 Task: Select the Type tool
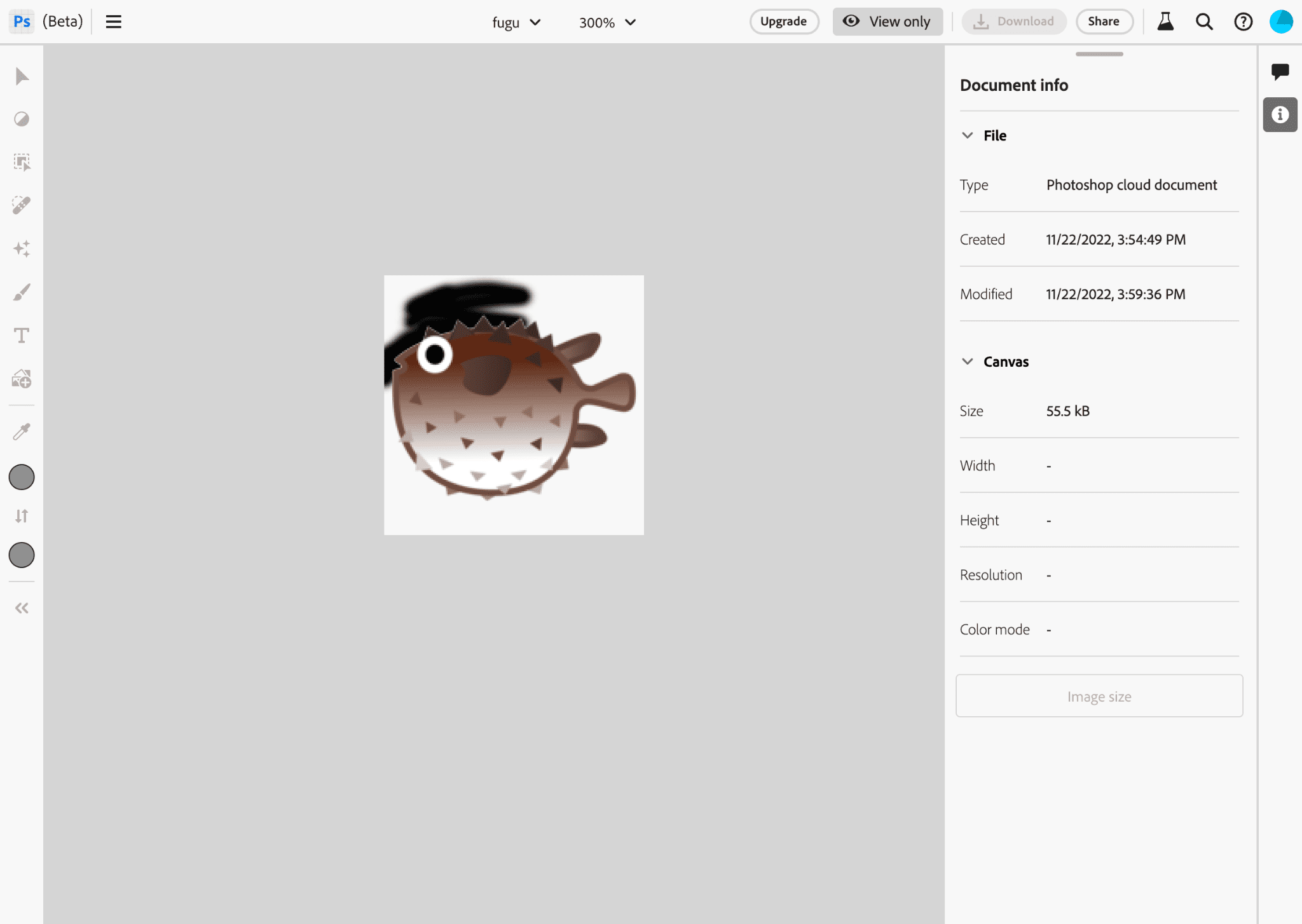point(22,335)
